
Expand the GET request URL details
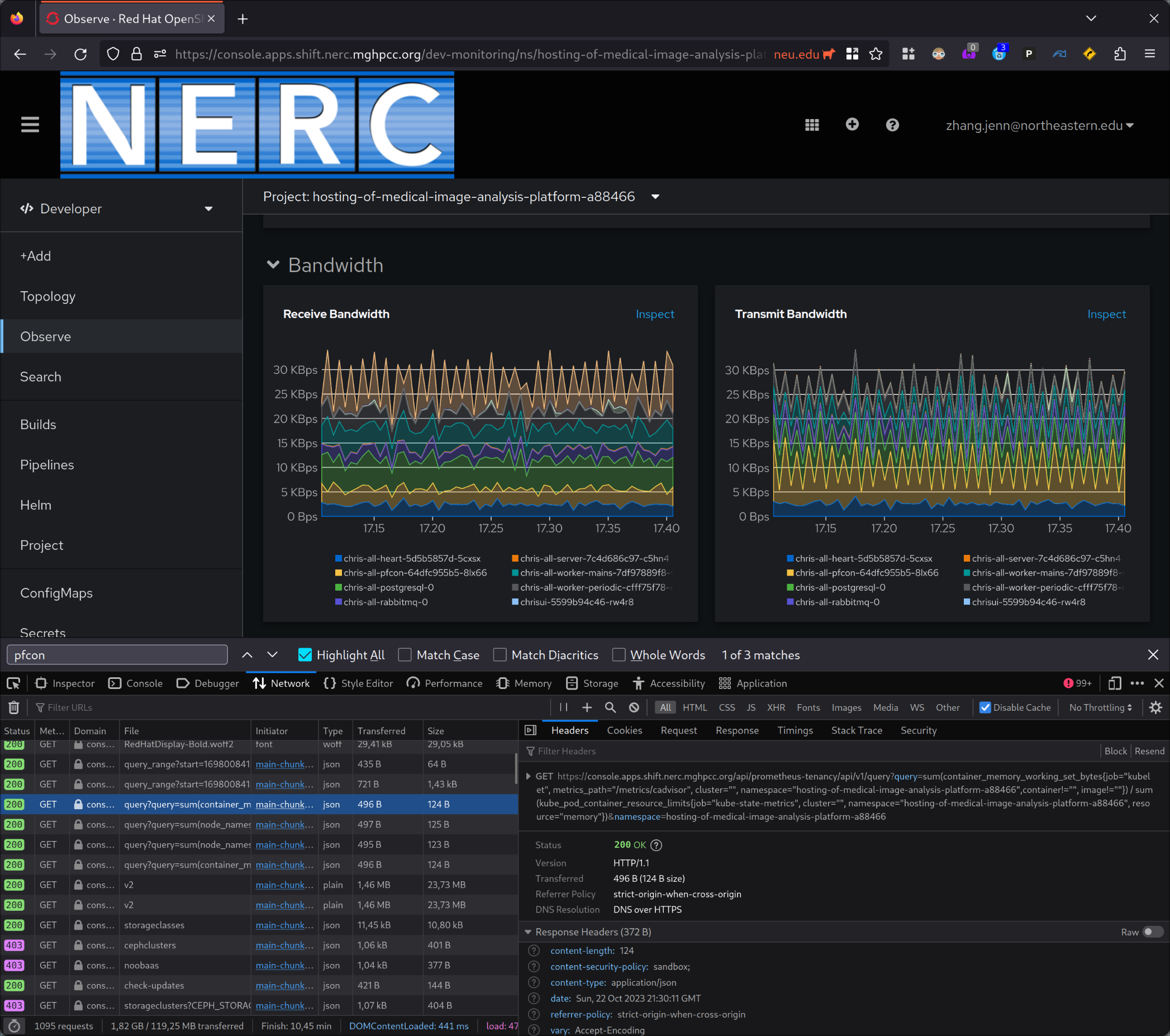[529, 776]
